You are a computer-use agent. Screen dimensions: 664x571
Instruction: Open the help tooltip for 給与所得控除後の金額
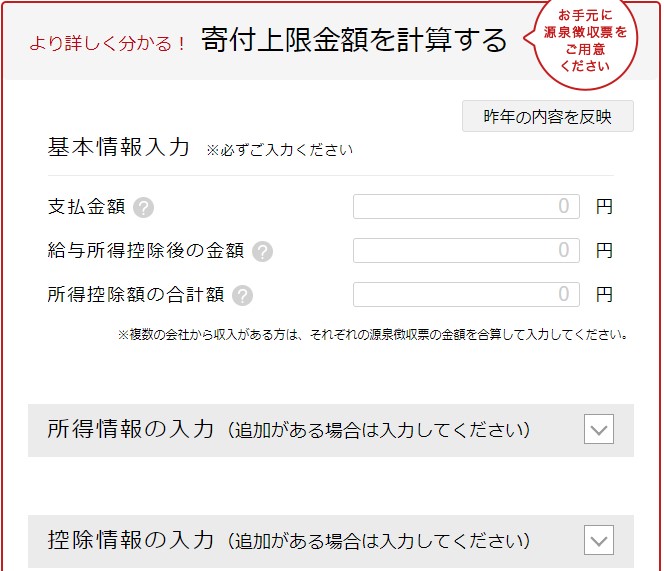pyautogui.click(x=263, y=252)
